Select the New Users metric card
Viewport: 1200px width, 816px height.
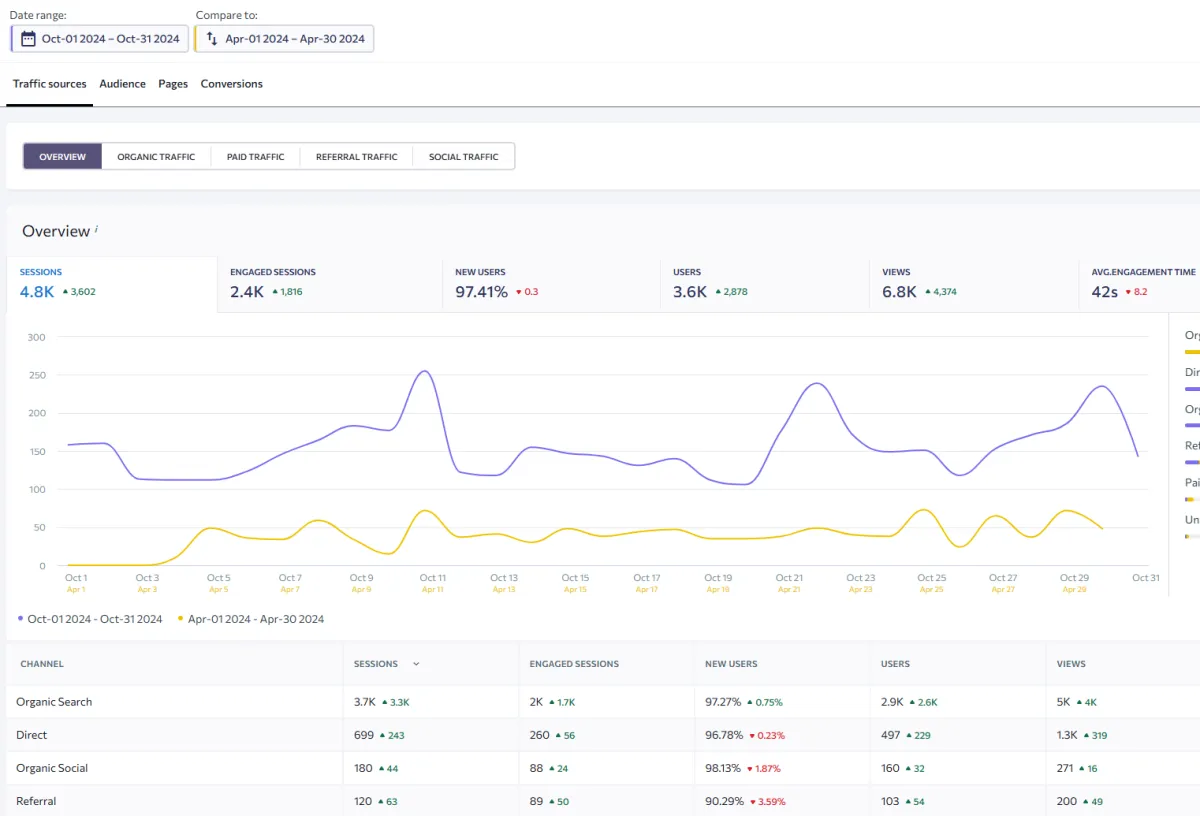click(x=551, y=284)
